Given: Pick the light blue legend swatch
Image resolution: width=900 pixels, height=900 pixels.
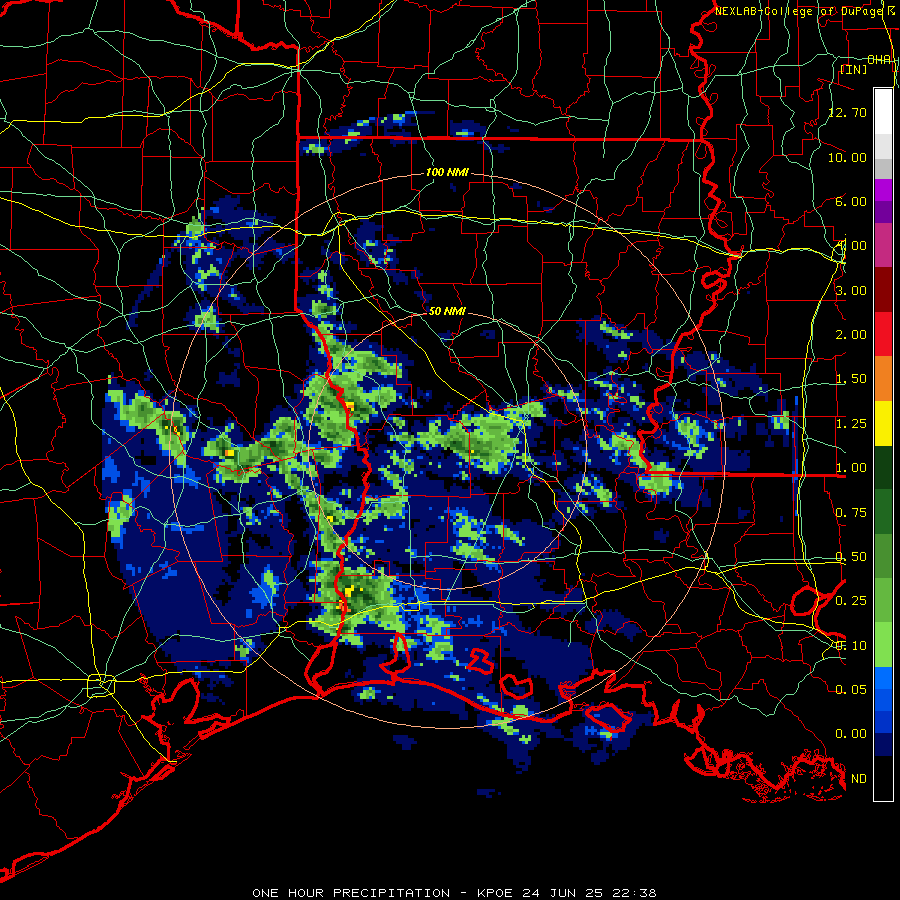Looking at the screenshot, I should coord(883,678).
